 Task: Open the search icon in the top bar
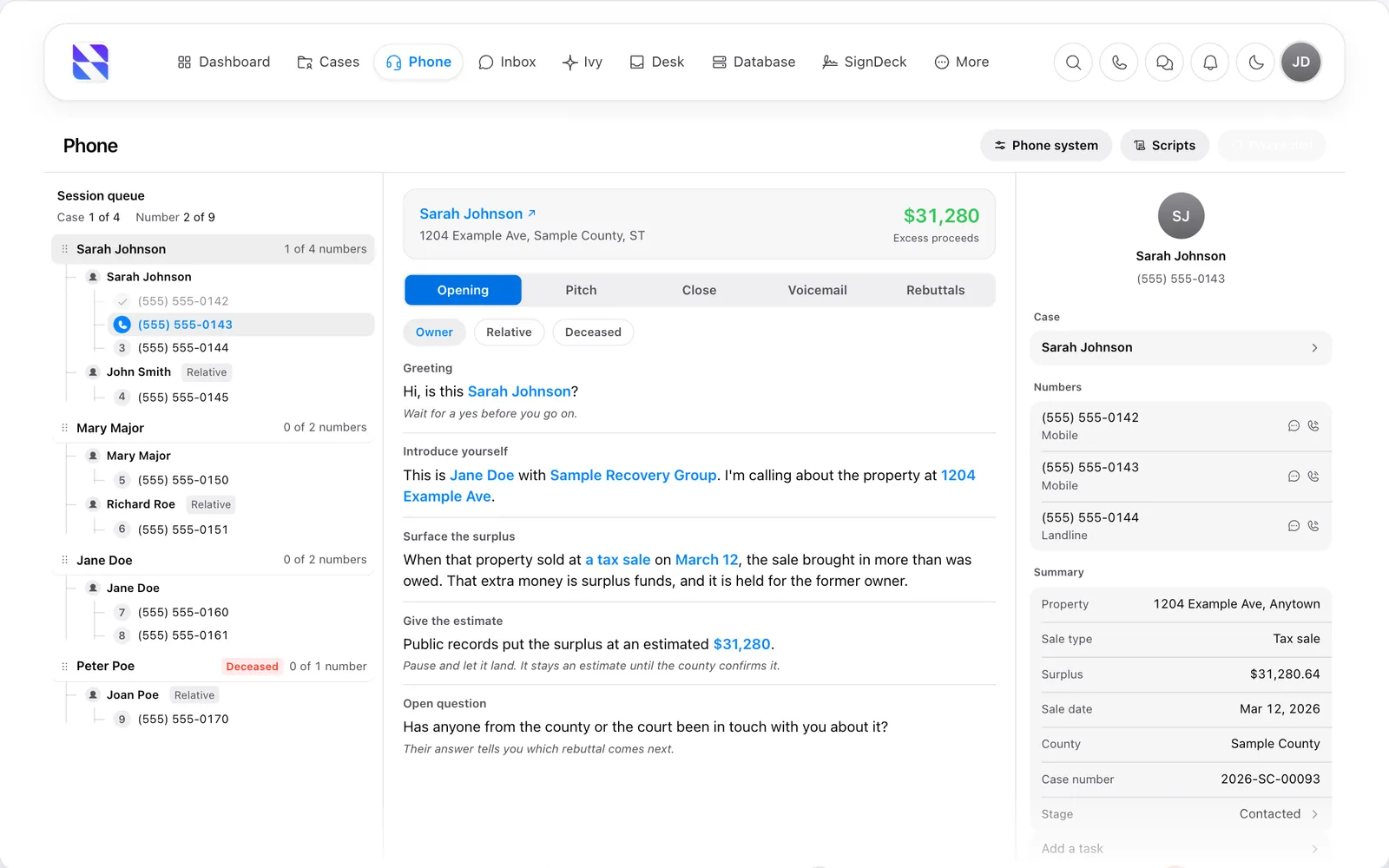point(1074,62)
